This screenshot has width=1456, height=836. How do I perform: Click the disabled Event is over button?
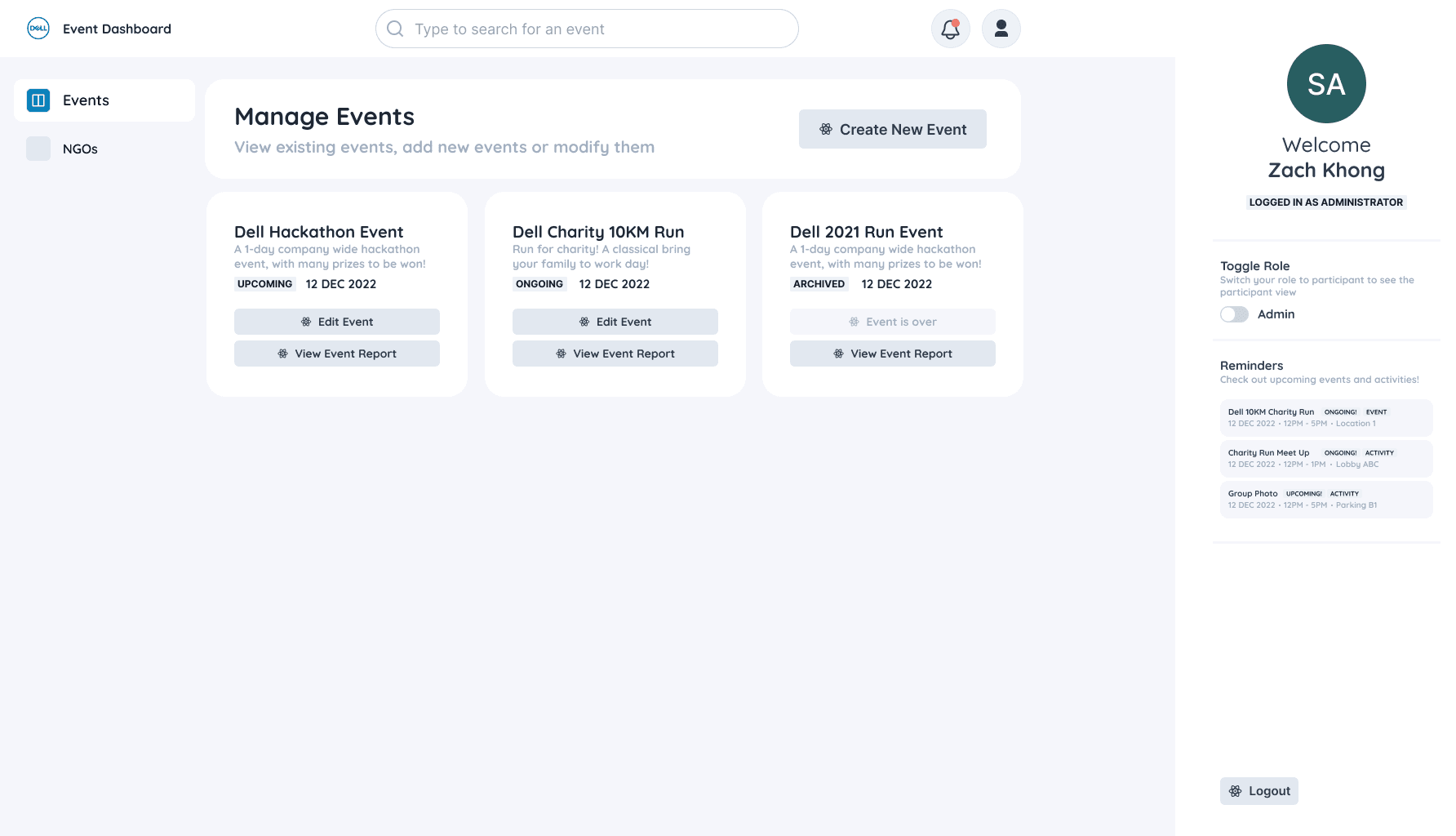tap(893, 322)
